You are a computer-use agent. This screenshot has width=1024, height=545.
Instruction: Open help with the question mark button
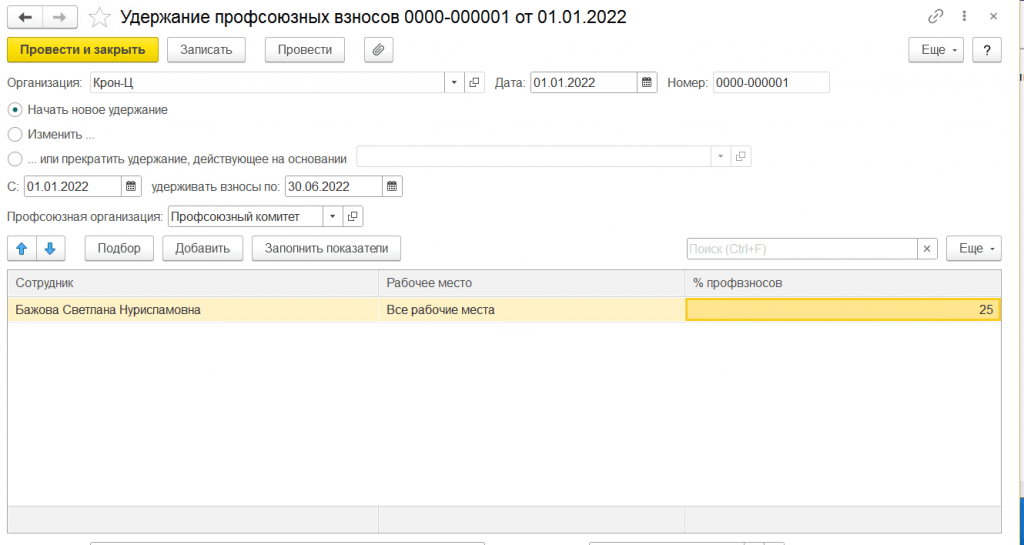click(x=987, y=50)
